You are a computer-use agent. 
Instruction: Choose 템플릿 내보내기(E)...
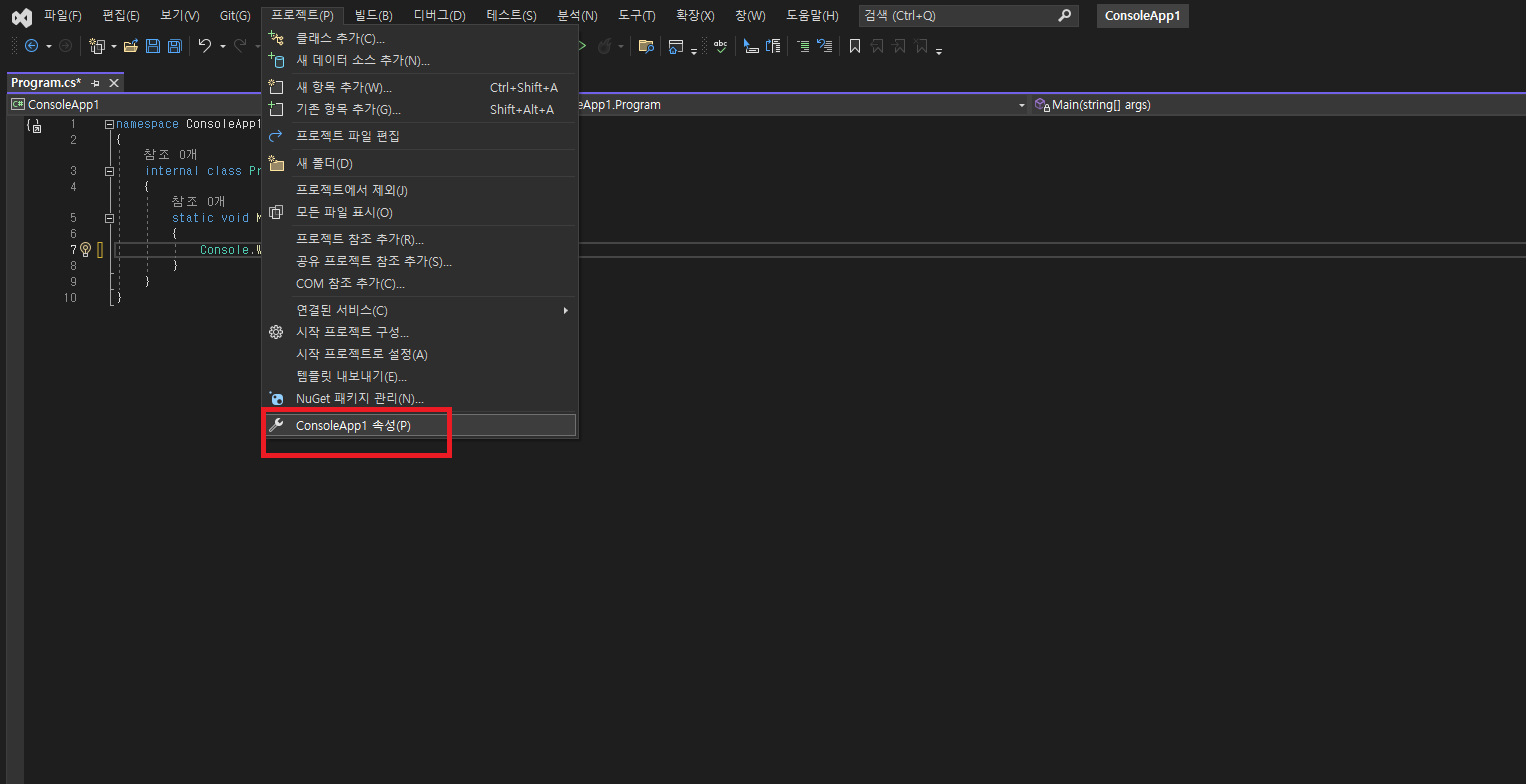point(420,376)
